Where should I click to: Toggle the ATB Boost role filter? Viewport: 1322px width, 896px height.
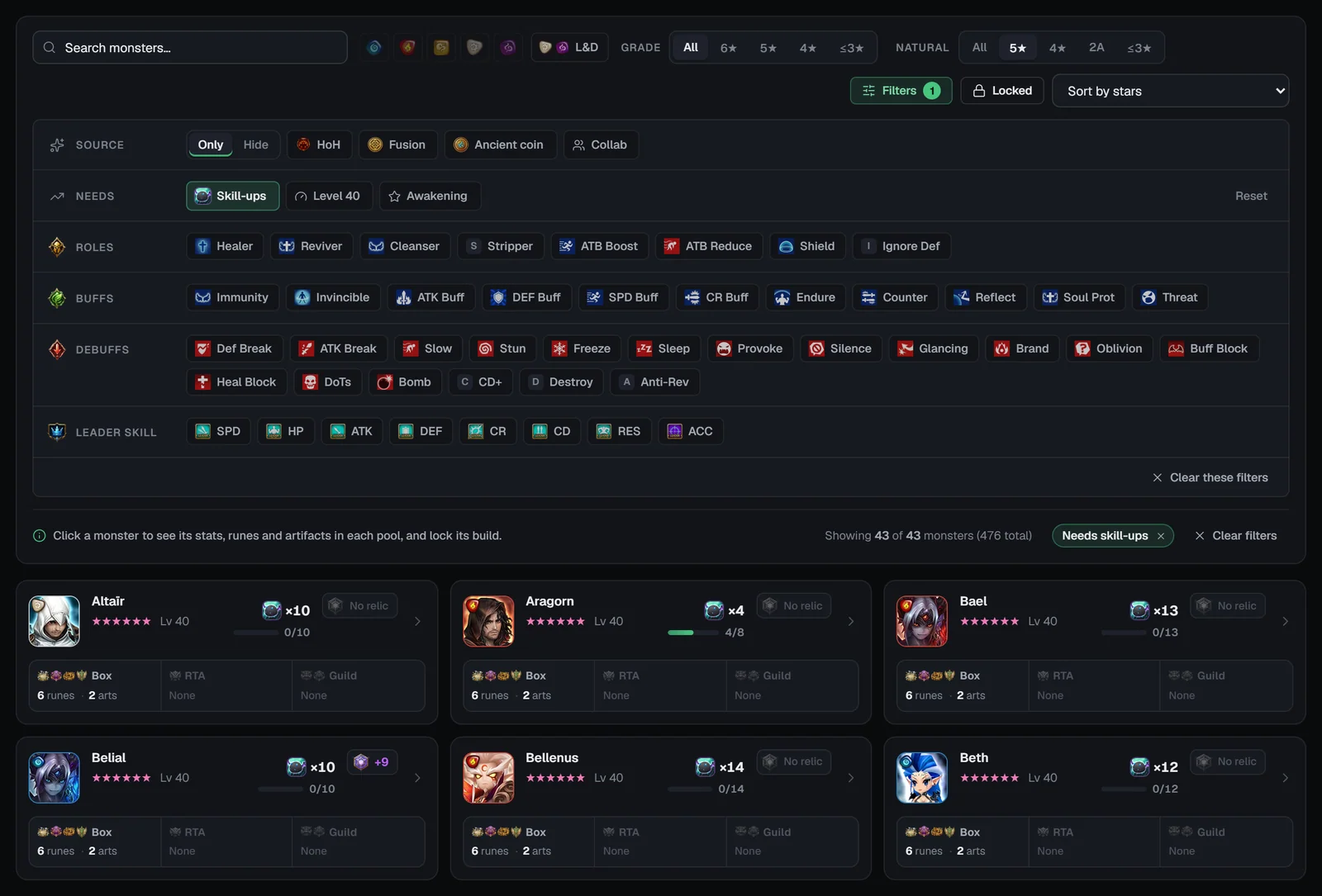600,246
